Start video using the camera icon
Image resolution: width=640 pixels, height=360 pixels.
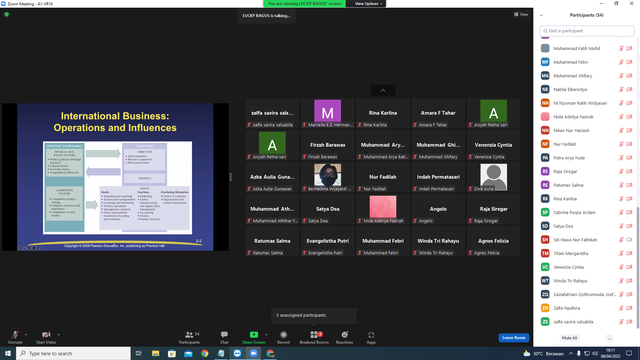click(x=46, y=337)
